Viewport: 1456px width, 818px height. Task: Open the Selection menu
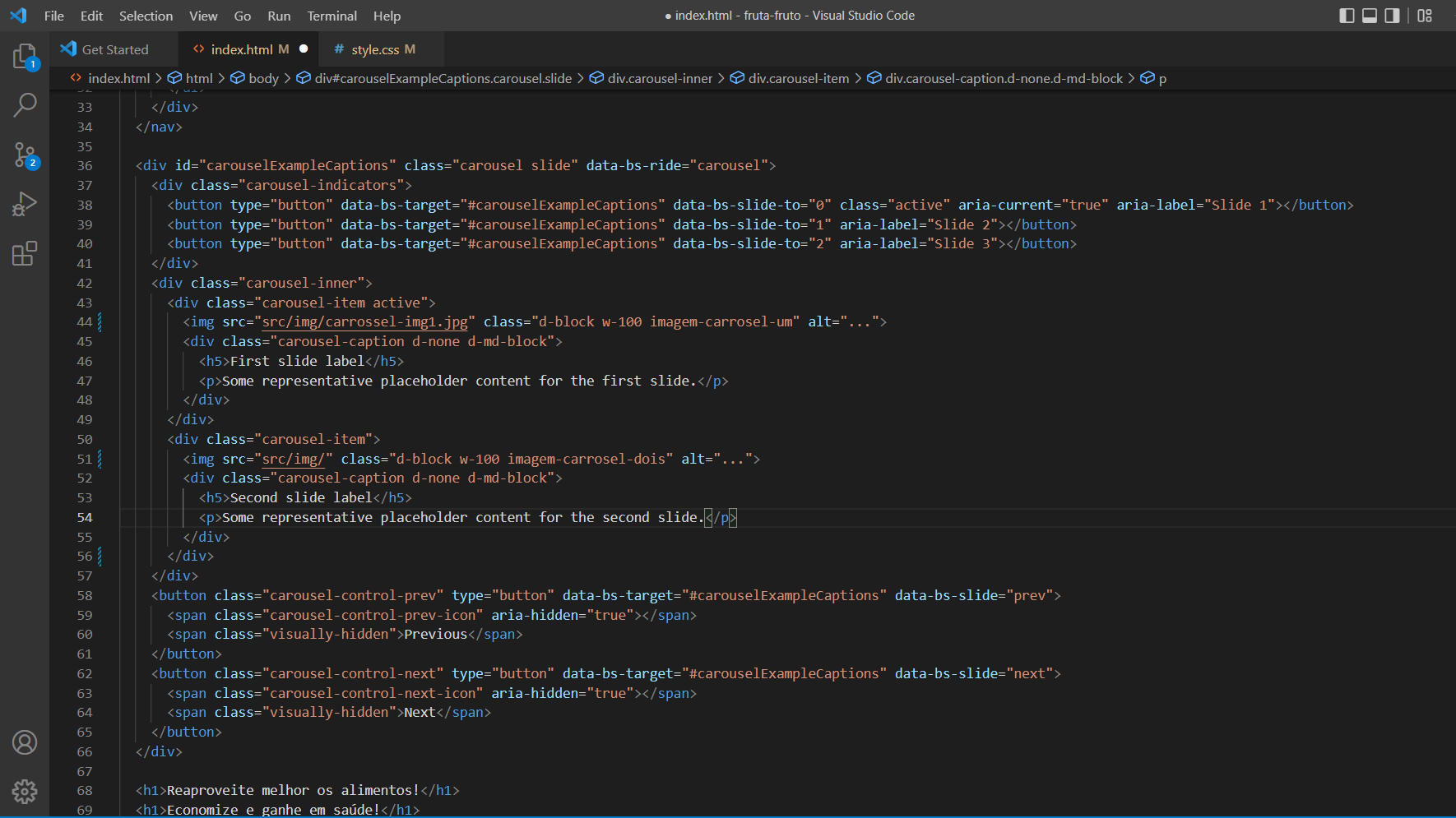[x=146, y=16]
